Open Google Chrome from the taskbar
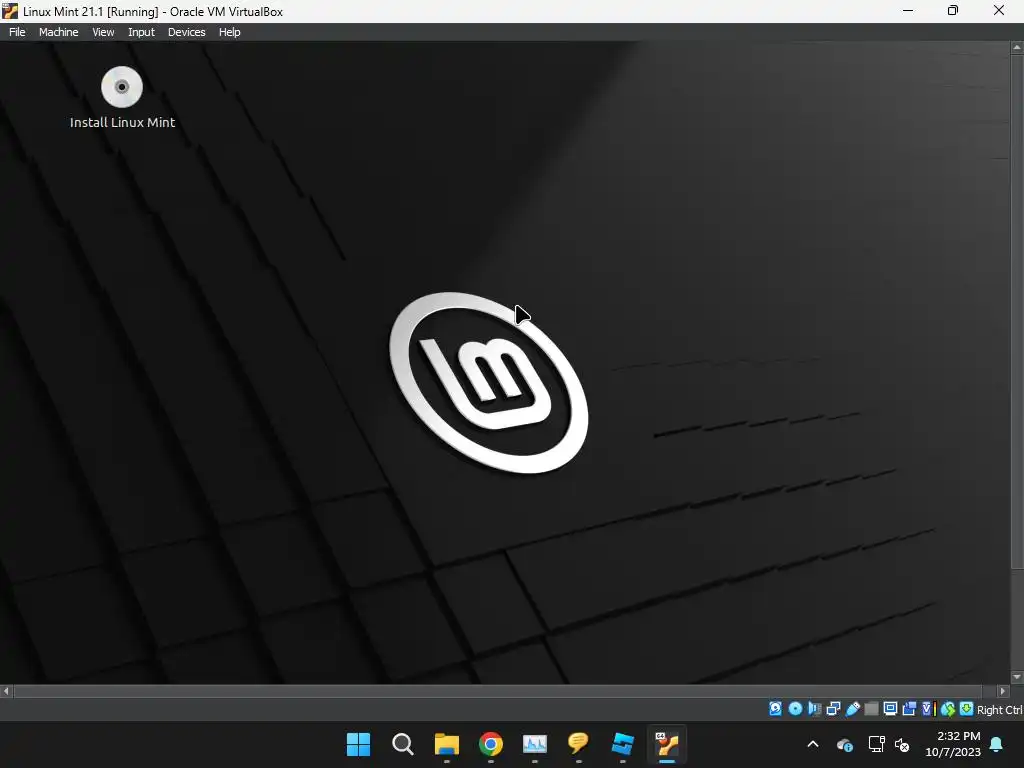 click(x=490, y=744)
